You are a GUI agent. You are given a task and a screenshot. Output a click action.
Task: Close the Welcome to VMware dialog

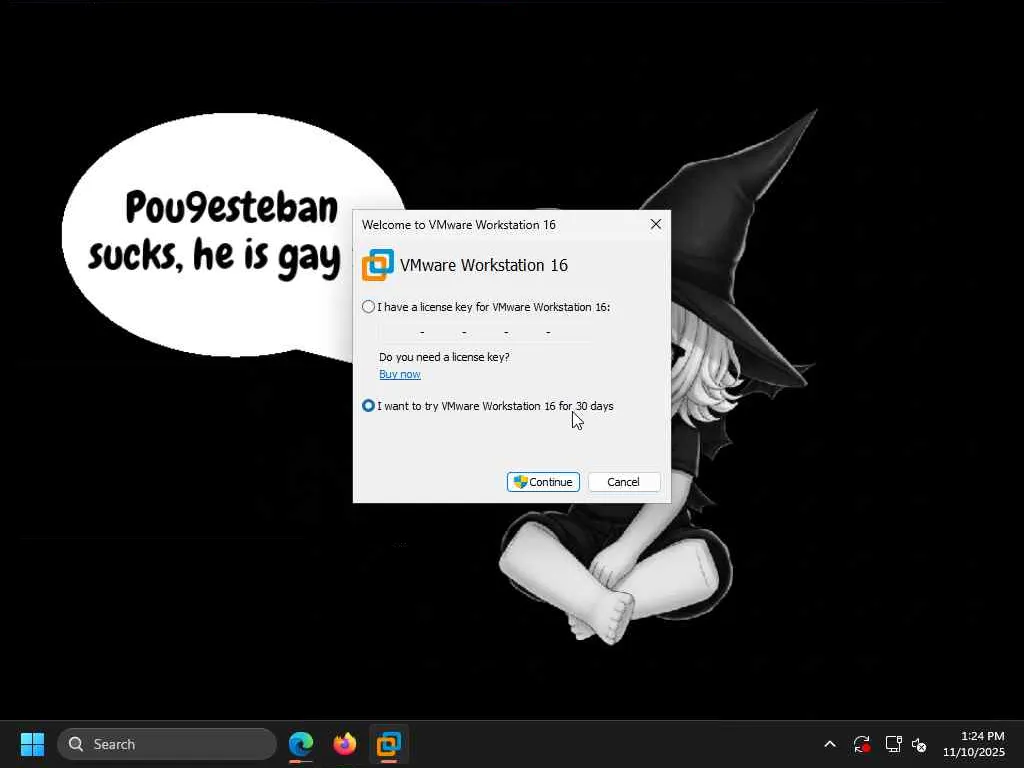click(656, 224)
